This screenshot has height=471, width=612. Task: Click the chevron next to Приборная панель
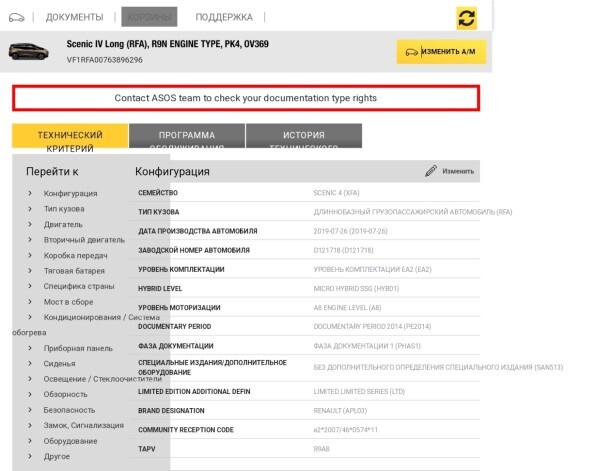pyautogui.click(x=30, y=348)
